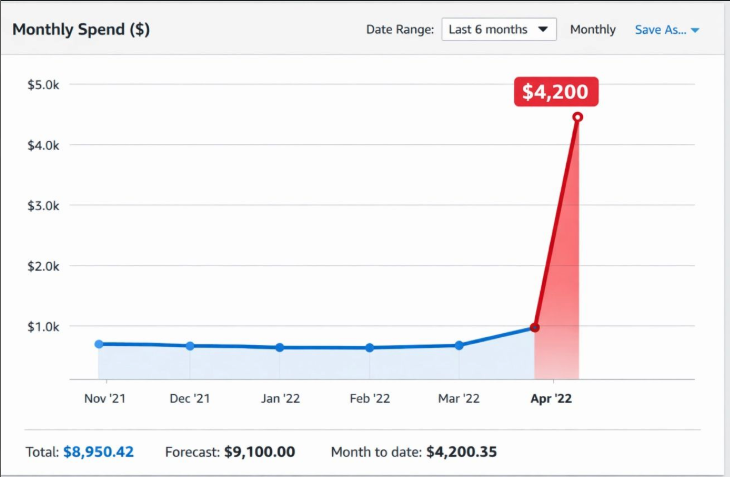
Task: Click the Nov '21 data point on line
Action: [99, 344]
